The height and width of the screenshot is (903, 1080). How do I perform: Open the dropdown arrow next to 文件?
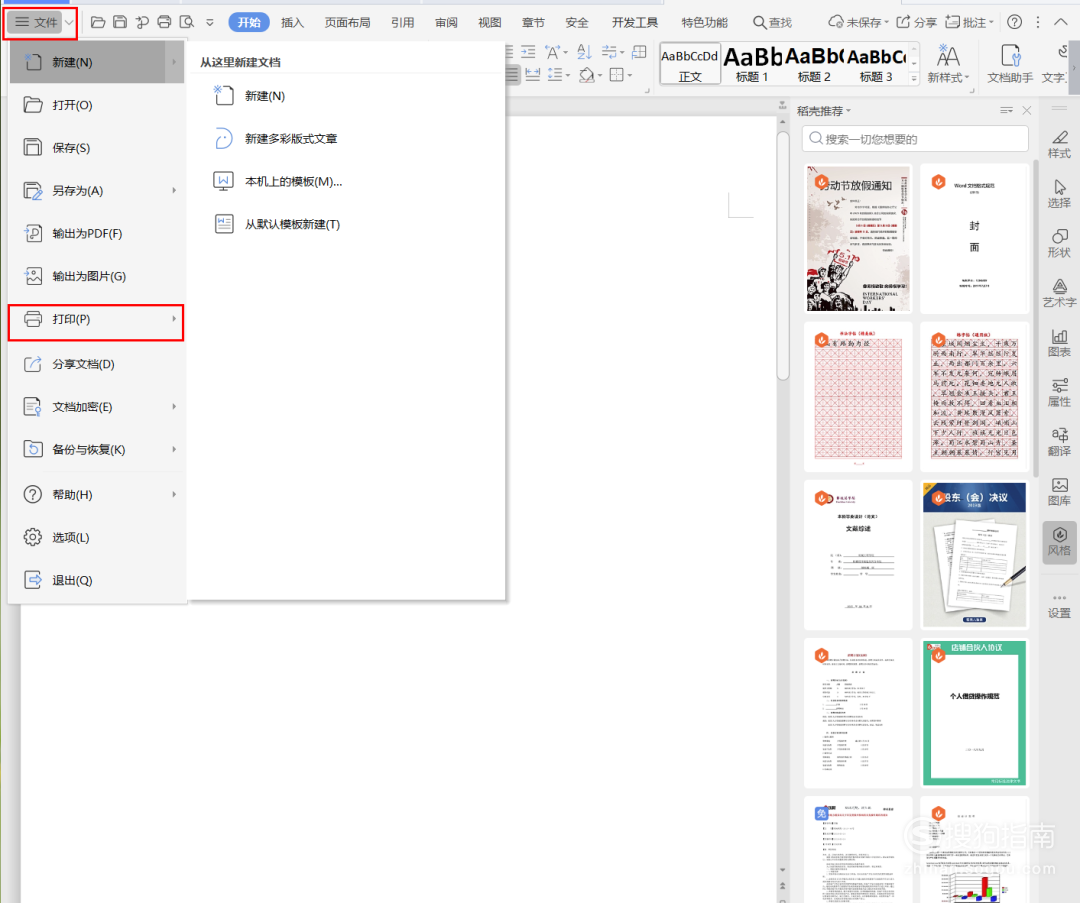69,22
